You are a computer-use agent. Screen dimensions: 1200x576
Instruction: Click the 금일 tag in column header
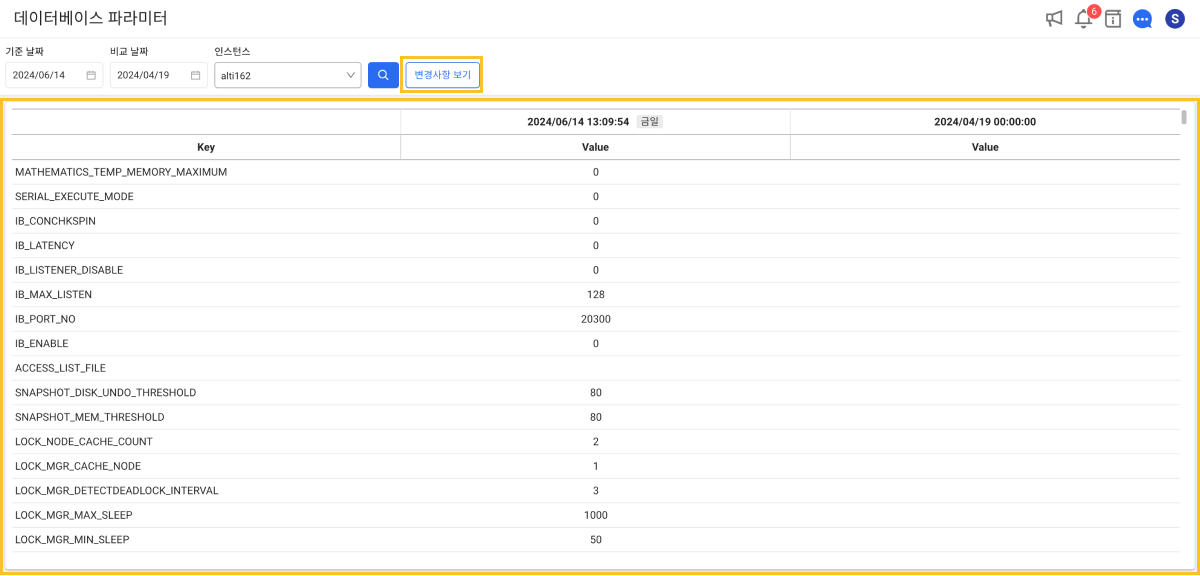click(x=650, y=121)
